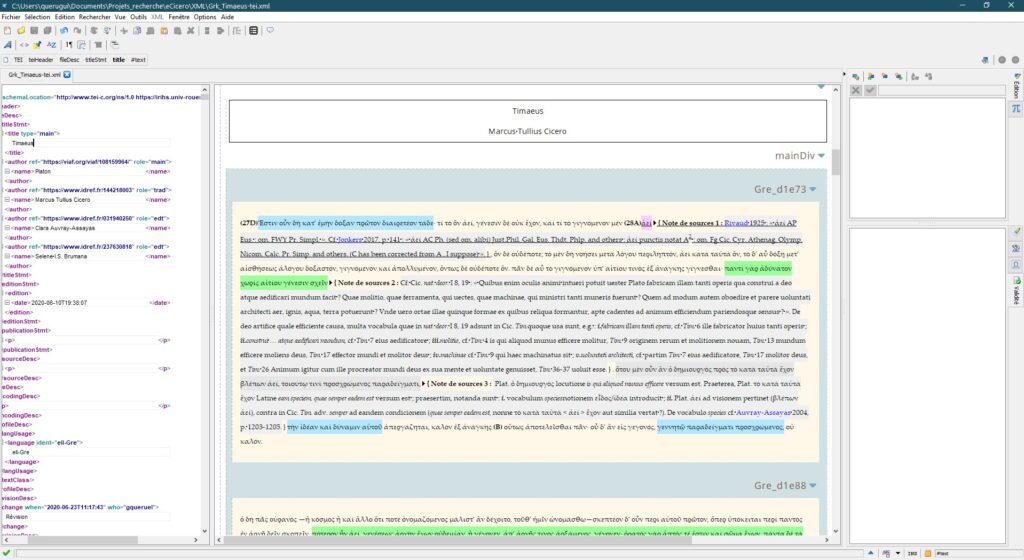Close the Grk_Timaeus-tei.xml tab
Image resolution: width=1024 pixels, height=560 pixels.
67,75
